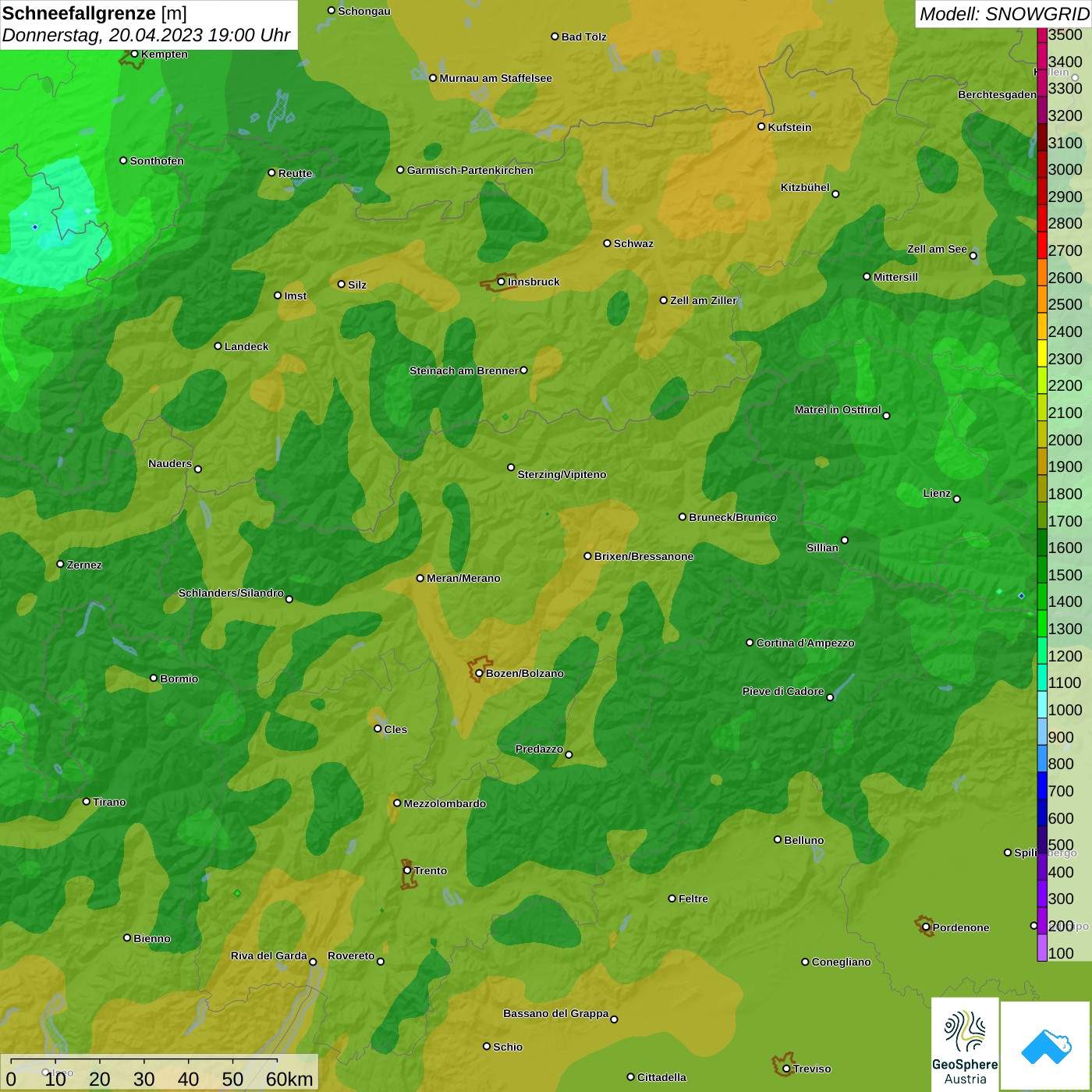This screenshot has width=1092, height=1092.
Task: Select the Innsbruck city marker dot
Action: click(x=502, y=282)
